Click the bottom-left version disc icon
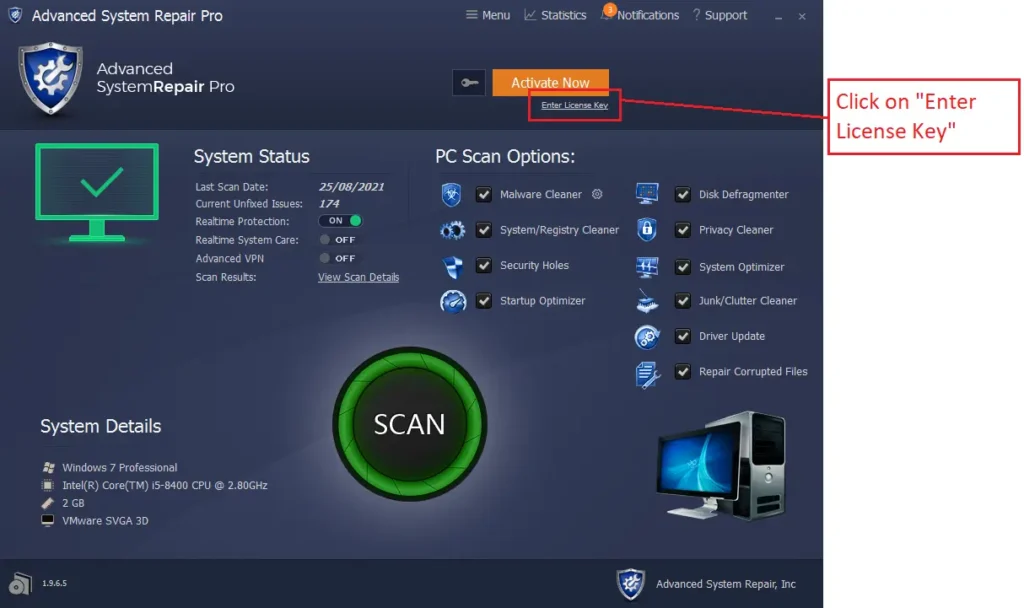This screenshot has width=1024, height=608. point(20,583)
